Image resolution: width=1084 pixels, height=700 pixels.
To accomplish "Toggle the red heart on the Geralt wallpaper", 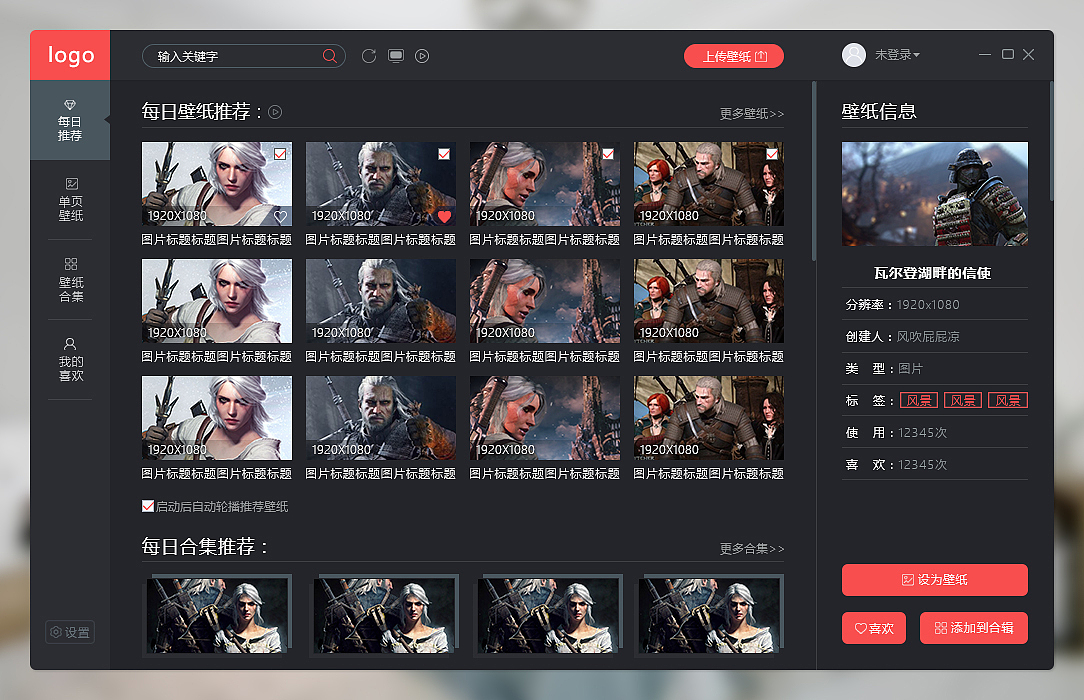I will pyautogui.click(x=442, y=215).
